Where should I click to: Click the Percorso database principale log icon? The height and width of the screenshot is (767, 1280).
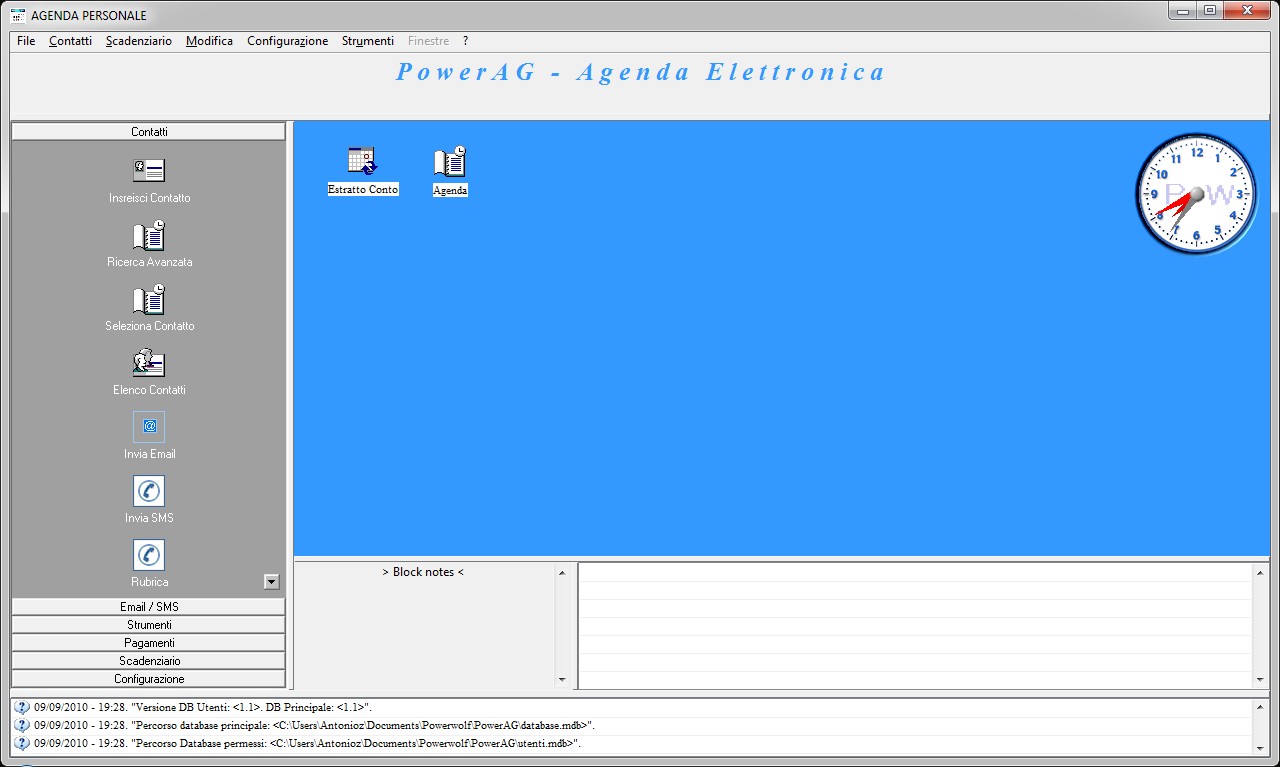22,725
